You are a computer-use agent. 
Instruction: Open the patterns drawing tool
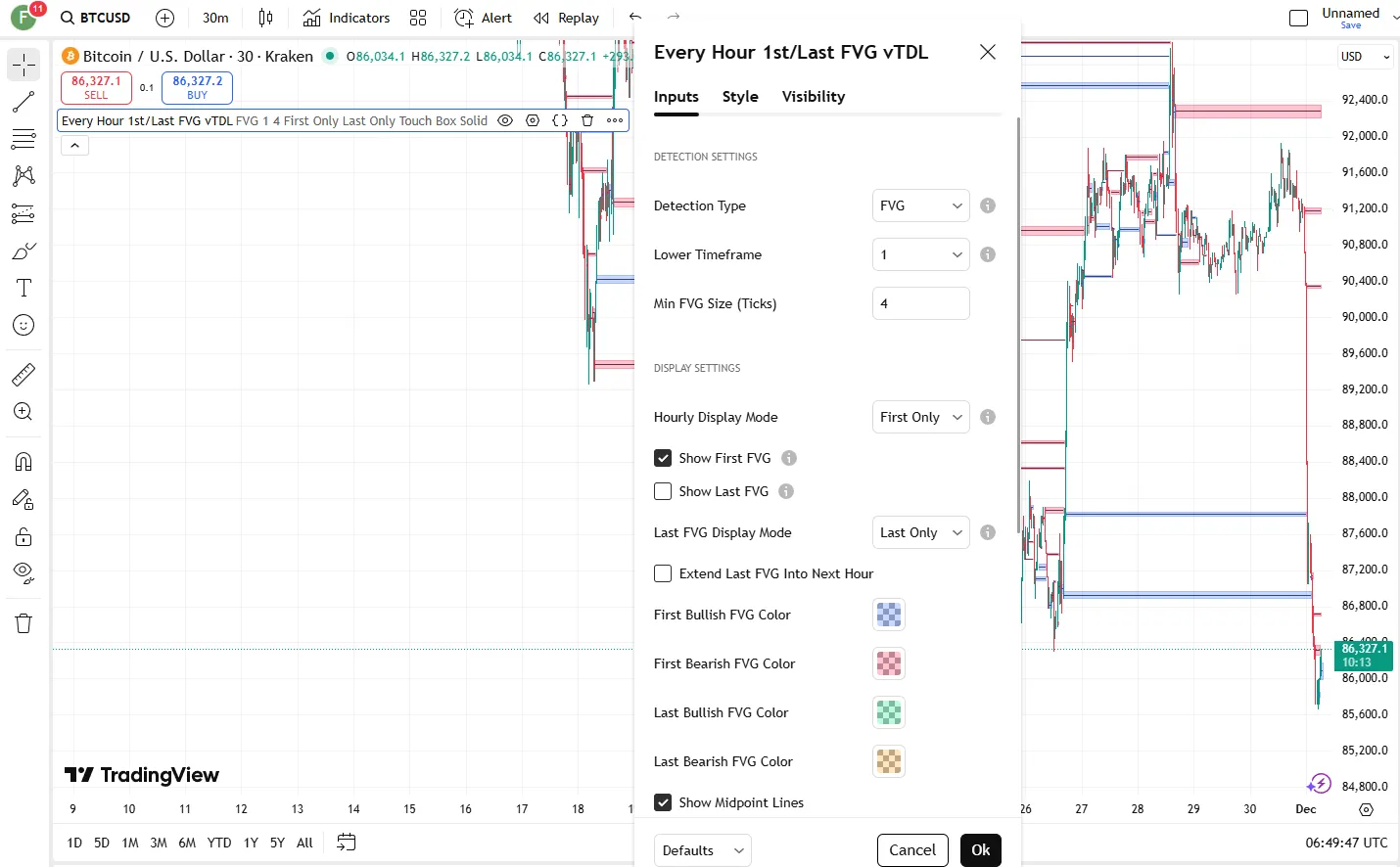23,176
